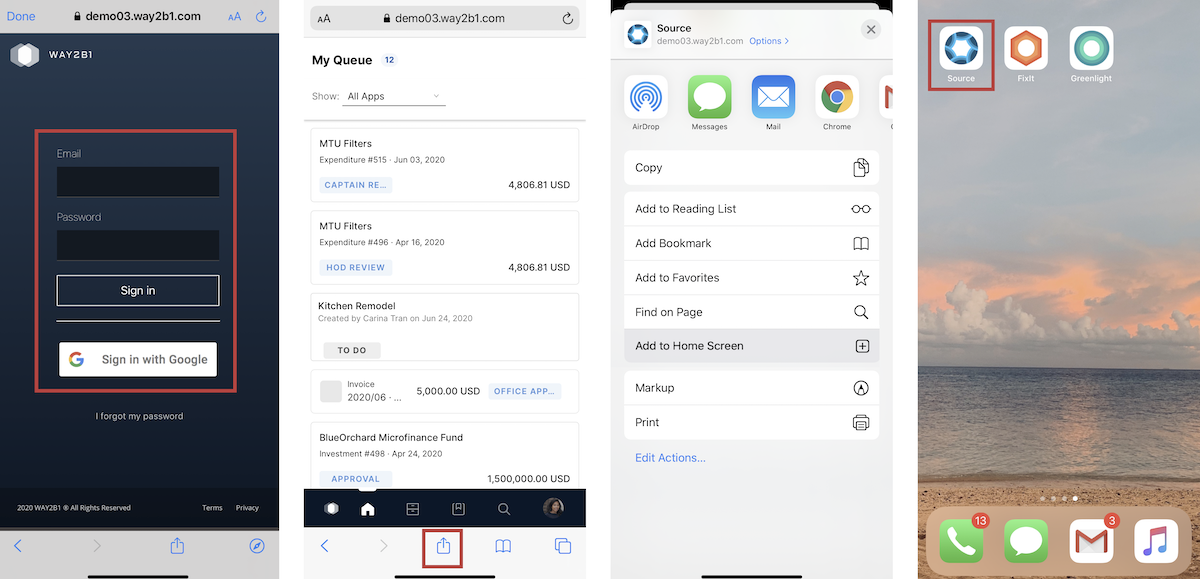The image size is (1200, 579).
Task: Close the share sheet with the X
Action: [871, 30]
